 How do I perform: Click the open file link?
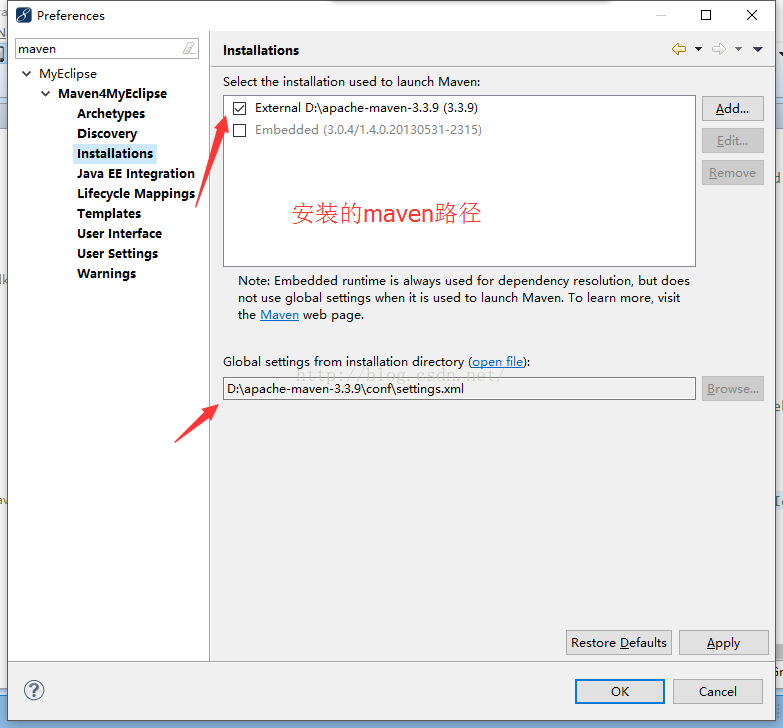[498, 362]
